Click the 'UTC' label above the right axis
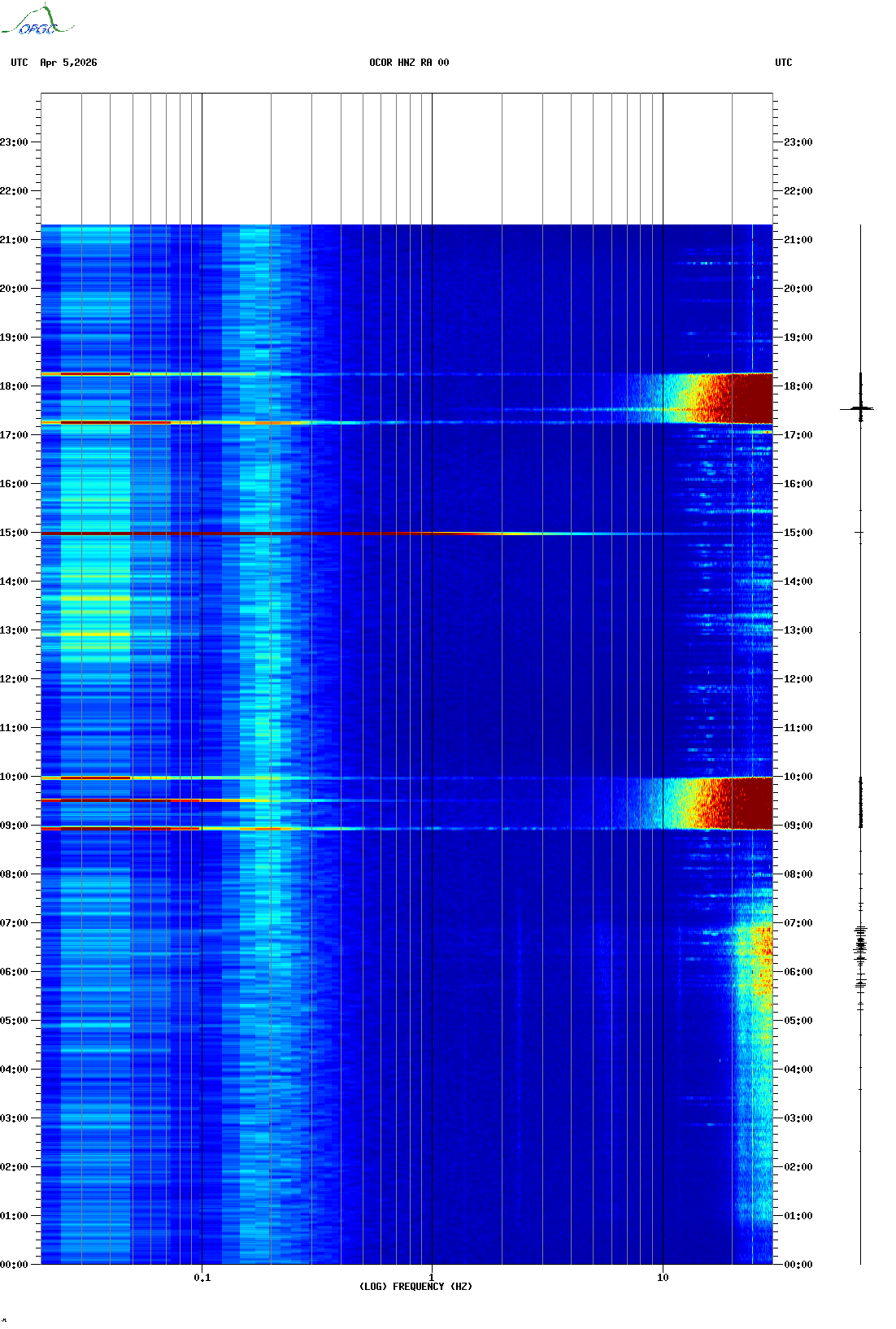 click(784, 63)
